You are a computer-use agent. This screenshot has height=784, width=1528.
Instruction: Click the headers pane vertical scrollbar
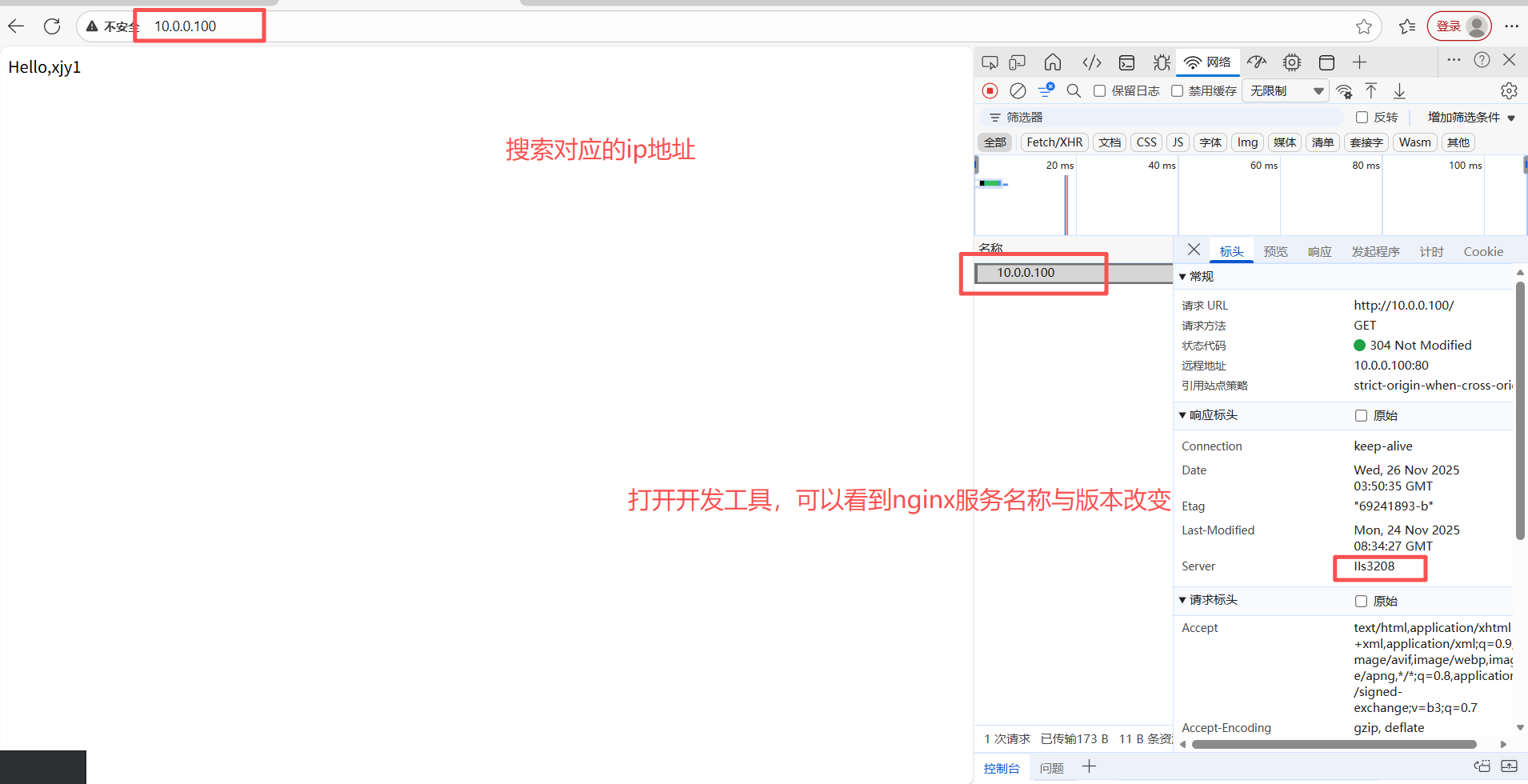tap(1520, 412)
